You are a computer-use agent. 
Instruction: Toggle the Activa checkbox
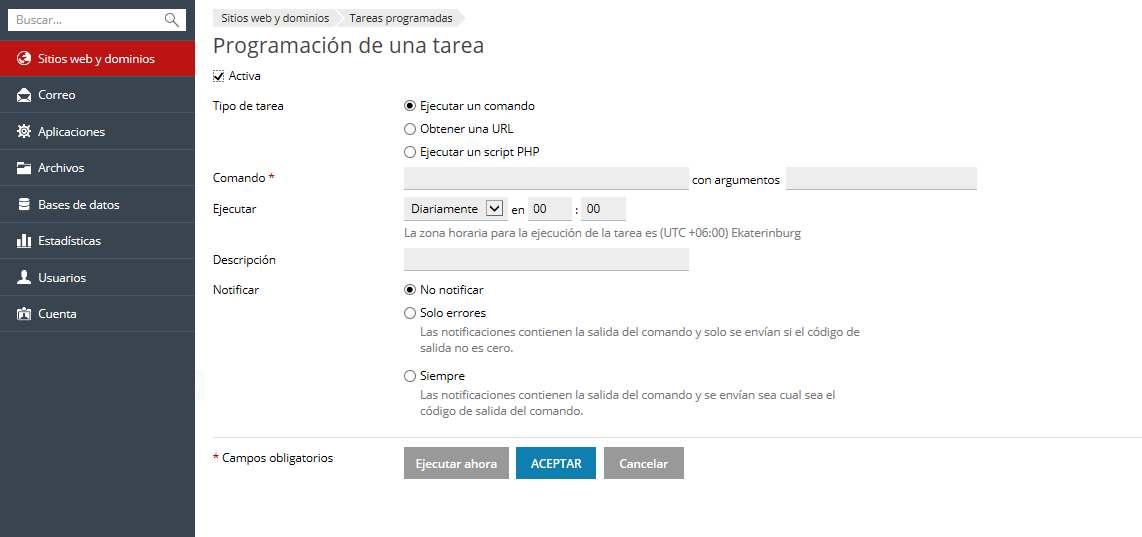218,76
